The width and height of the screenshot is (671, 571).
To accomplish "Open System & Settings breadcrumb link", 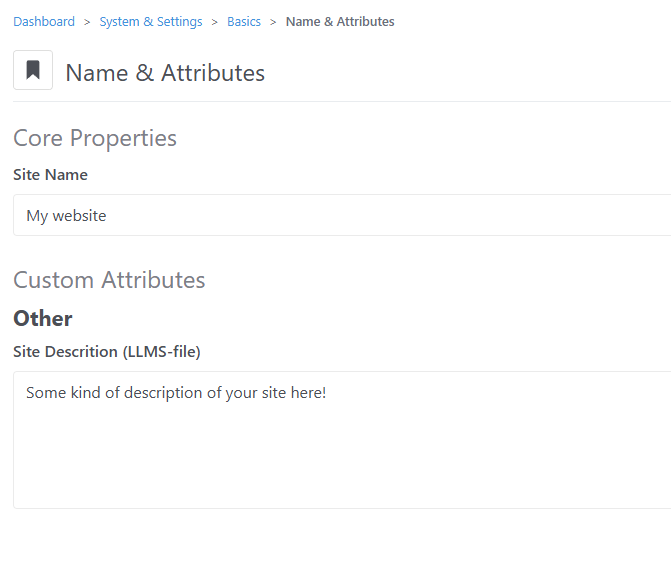I will (x=151, y=21).
